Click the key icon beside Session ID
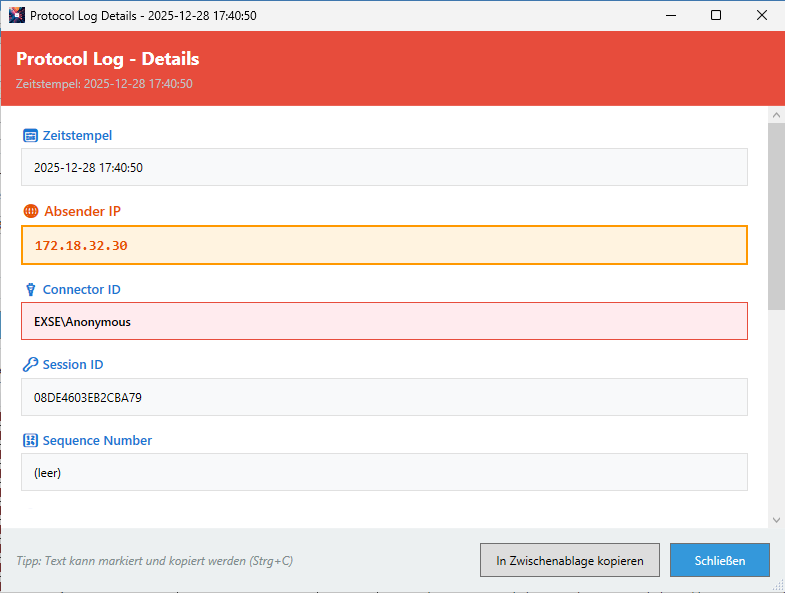785x593 pixels. [30, 365]
